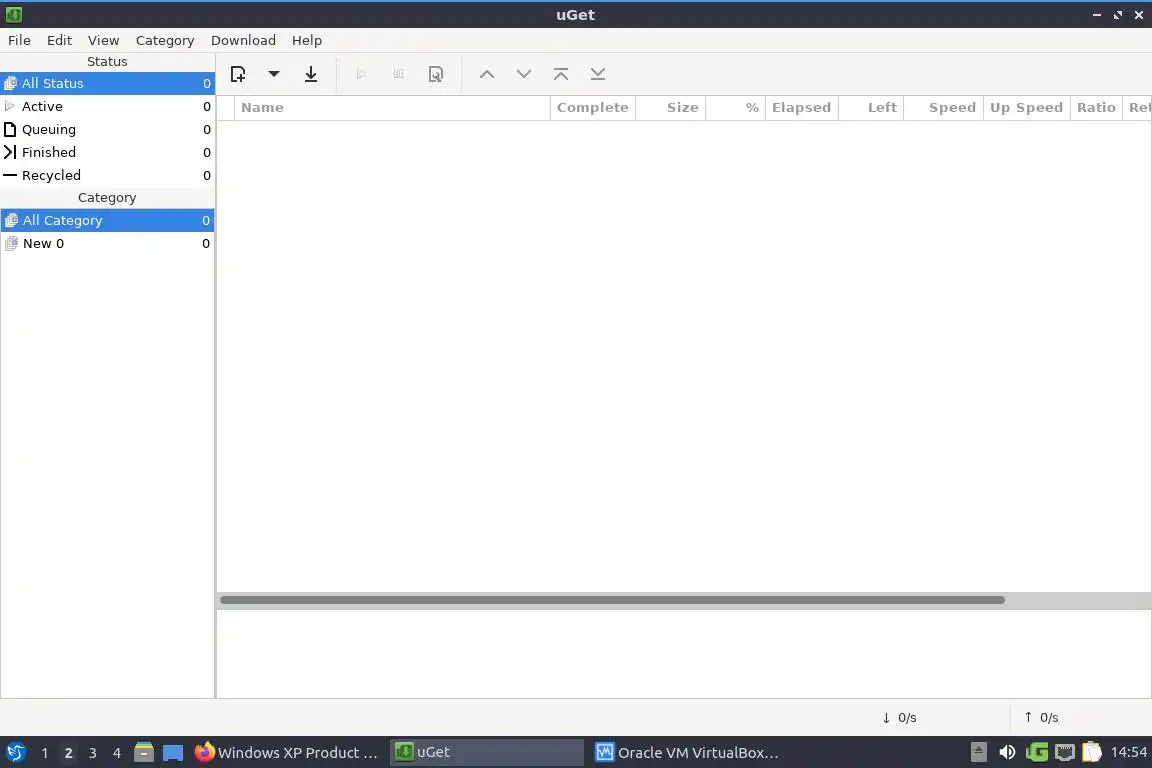This screenshot has height=768, width=1152.
Task: Click the Up Speed column header
Action: [x=1026, y=108]
